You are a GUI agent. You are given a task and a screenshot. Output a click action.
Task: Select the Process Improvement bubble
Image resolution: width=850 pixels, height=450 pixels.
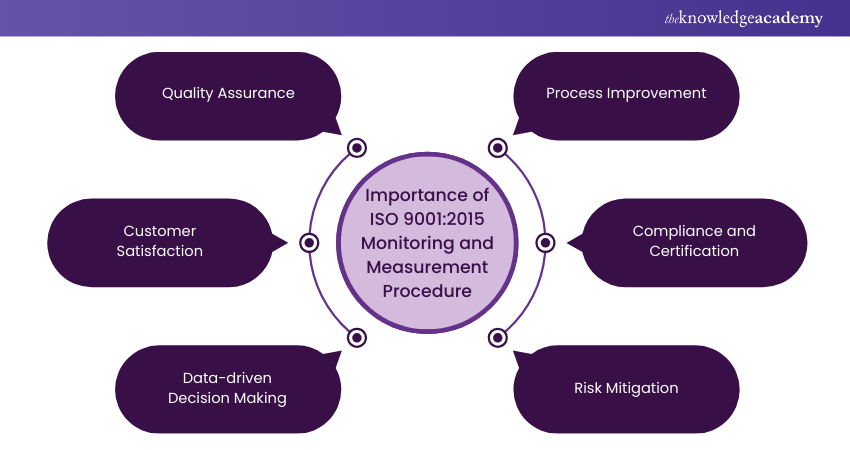[626, 93]
